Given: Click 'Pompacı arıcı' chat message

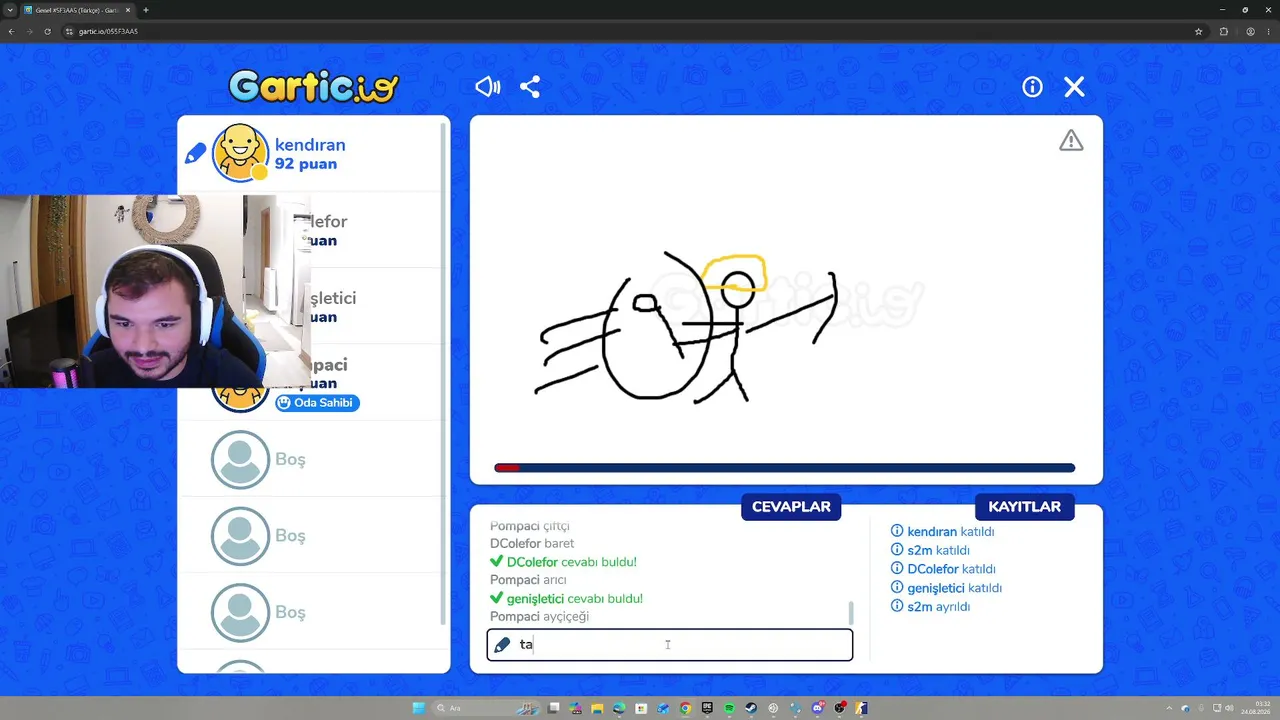Looking at the screenshot, I should pyautogui.click(x=528, y=580).
